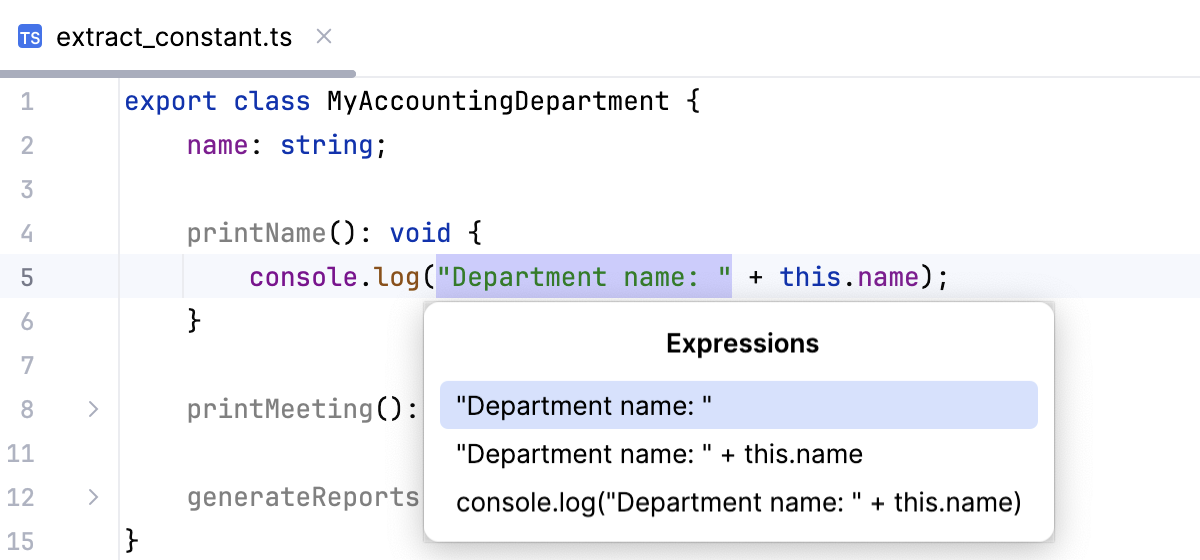Place cursor on printName method name
Viewport: 1200px width, 560px height.
(x=256, y=234)
